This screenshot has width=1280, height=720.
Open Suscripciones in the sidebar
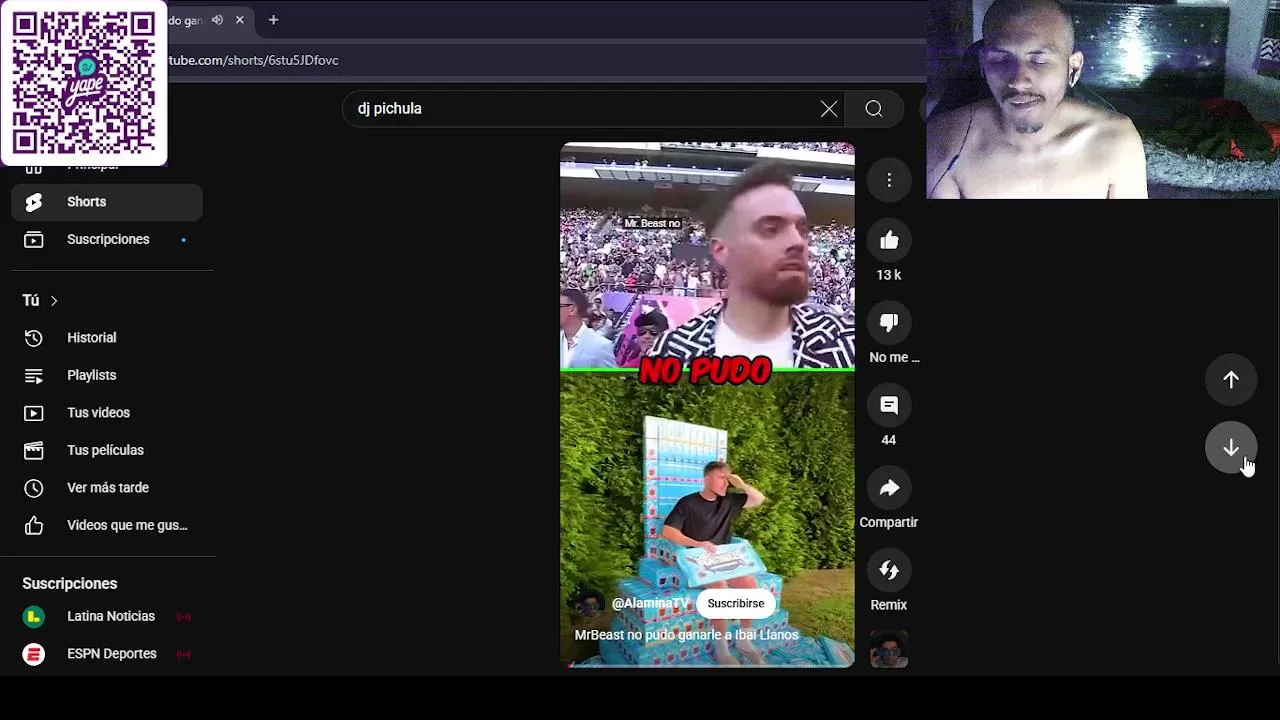point(107,240)
